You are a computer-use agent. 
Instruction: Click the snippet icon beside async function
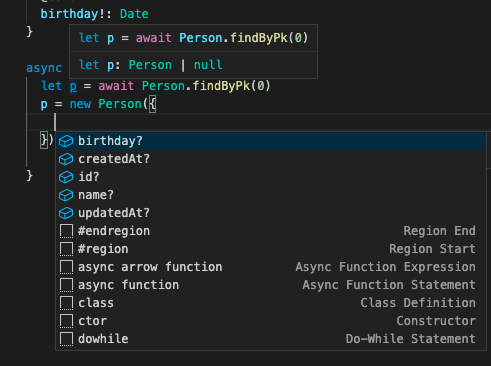66,285
